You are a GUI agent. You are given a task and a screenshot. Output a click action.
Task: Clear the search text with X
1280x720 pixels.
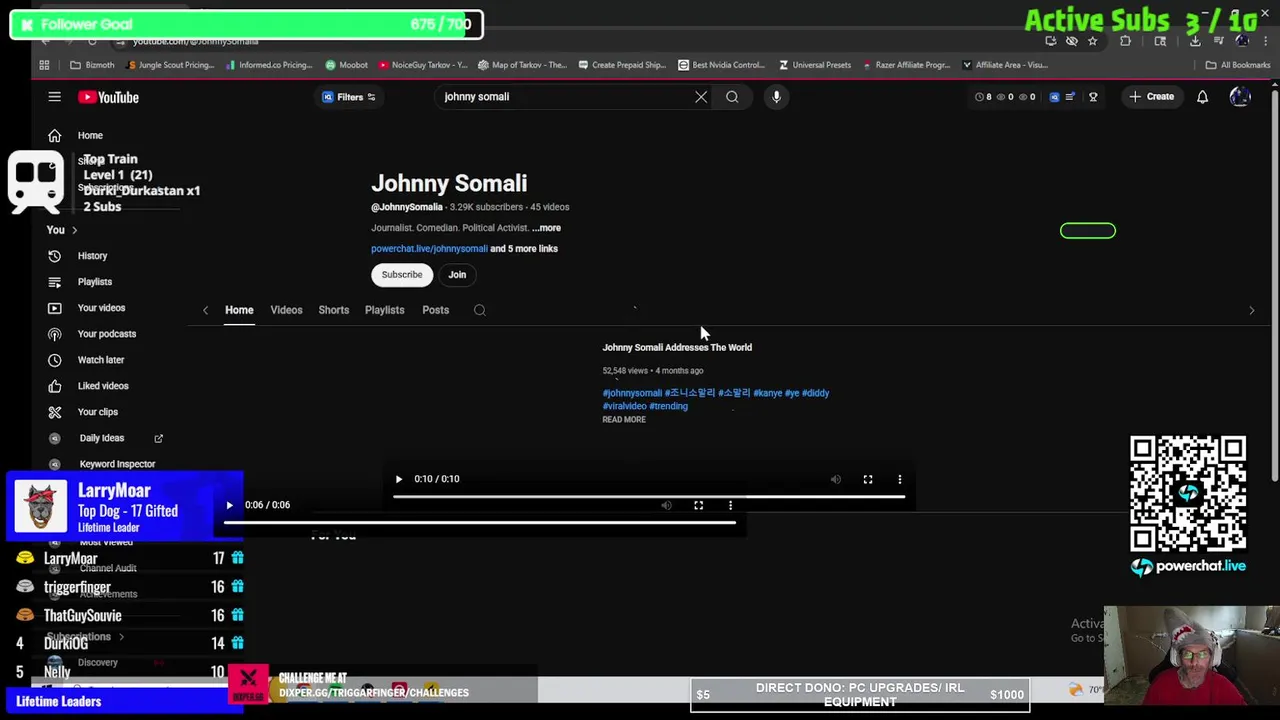701,97
